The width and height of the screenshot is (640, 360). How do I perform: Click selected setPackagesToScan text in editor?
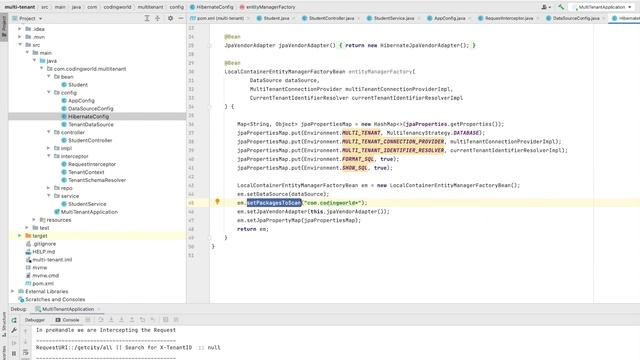click(x=274, y=202)
